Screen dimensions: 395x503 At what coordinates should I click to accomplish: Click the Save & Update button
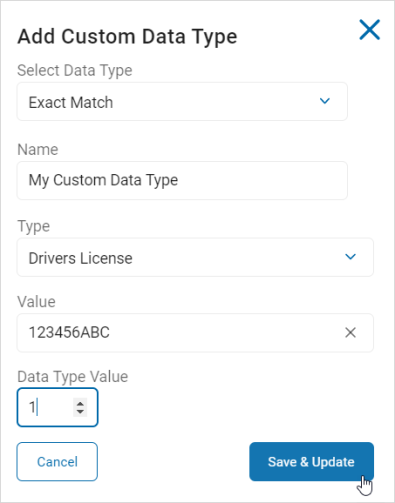311,462
